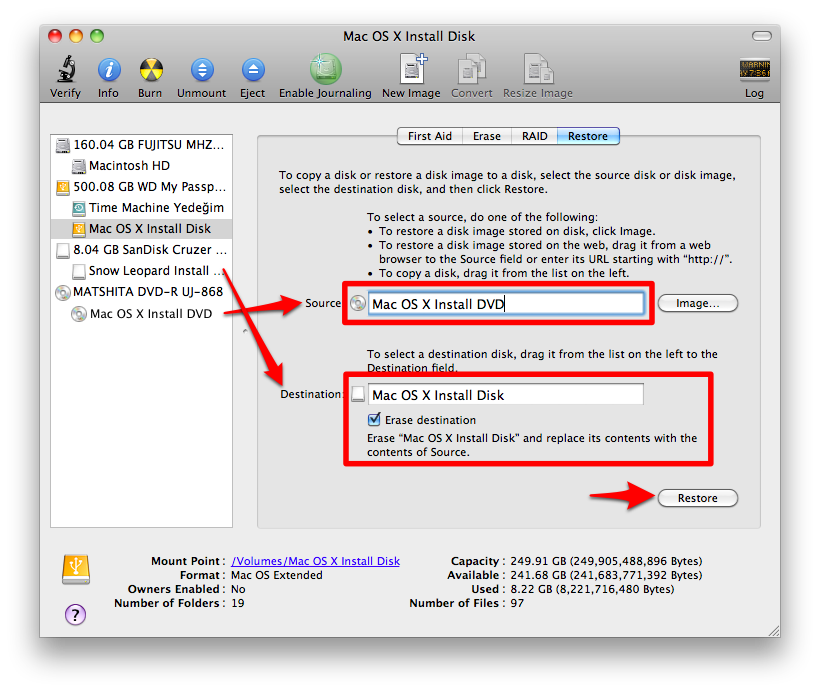Select the RAID tab
820x692 pixels.
[534, 136]
